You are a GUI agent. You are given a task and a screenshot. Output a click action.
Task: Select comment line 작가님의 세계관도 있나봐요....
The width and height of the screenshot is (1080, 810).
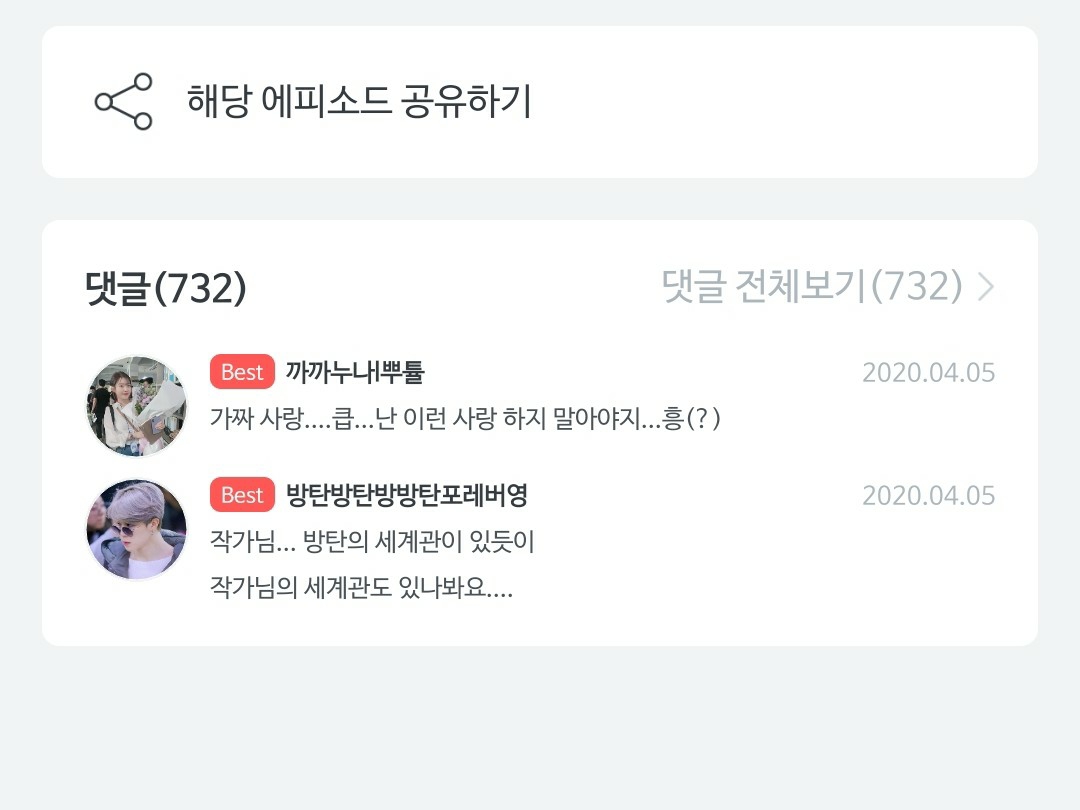(x=361, y=588)
